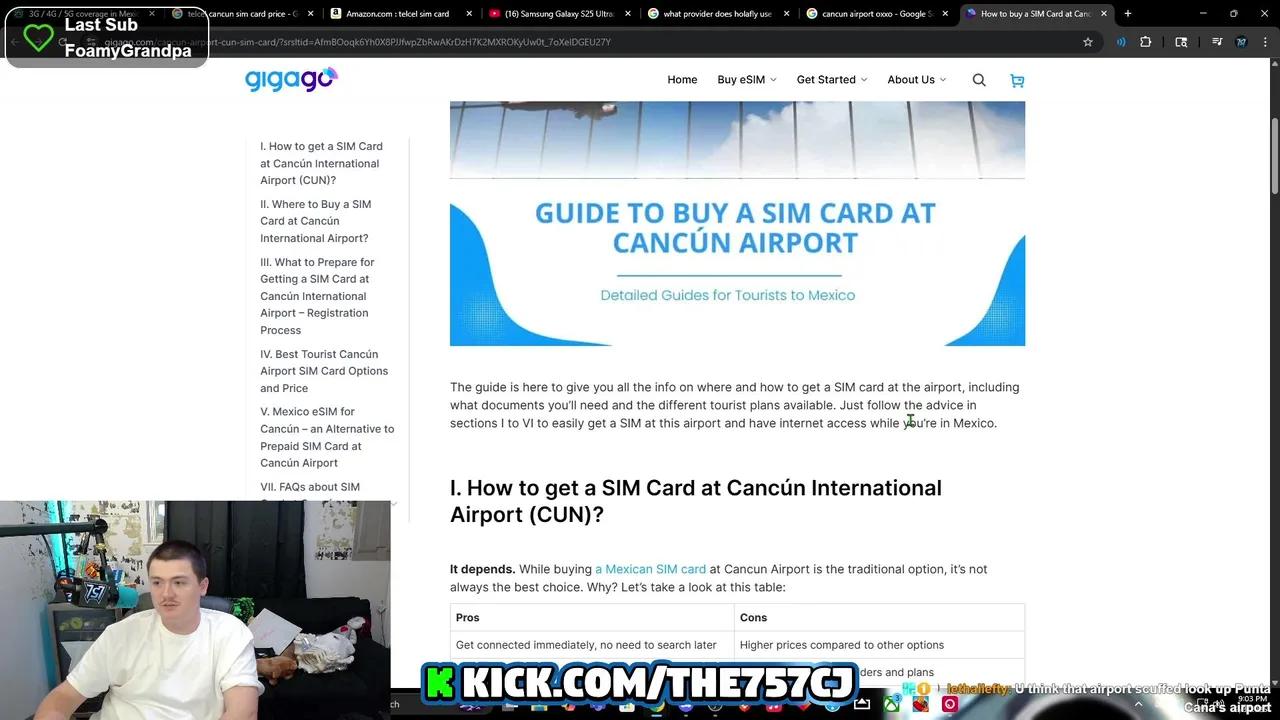1280x720 pixels.
Task: Open the browser Extensions puzzle icon
Action: pyautogui.click(x=1146, y=42)
